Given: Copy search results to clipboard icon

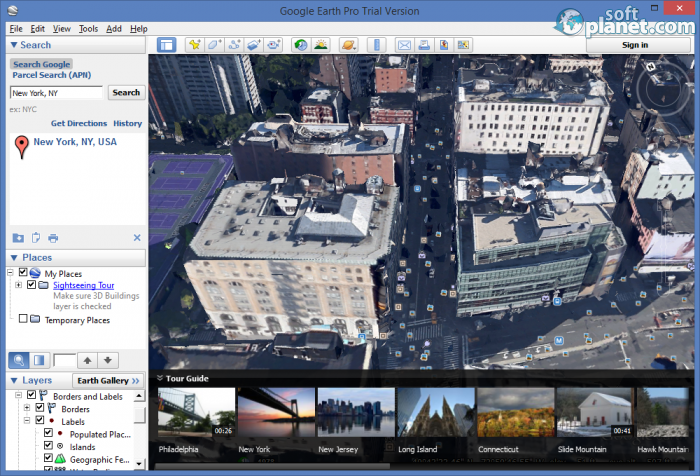Looking at the screenshot, I should point(36,238).
